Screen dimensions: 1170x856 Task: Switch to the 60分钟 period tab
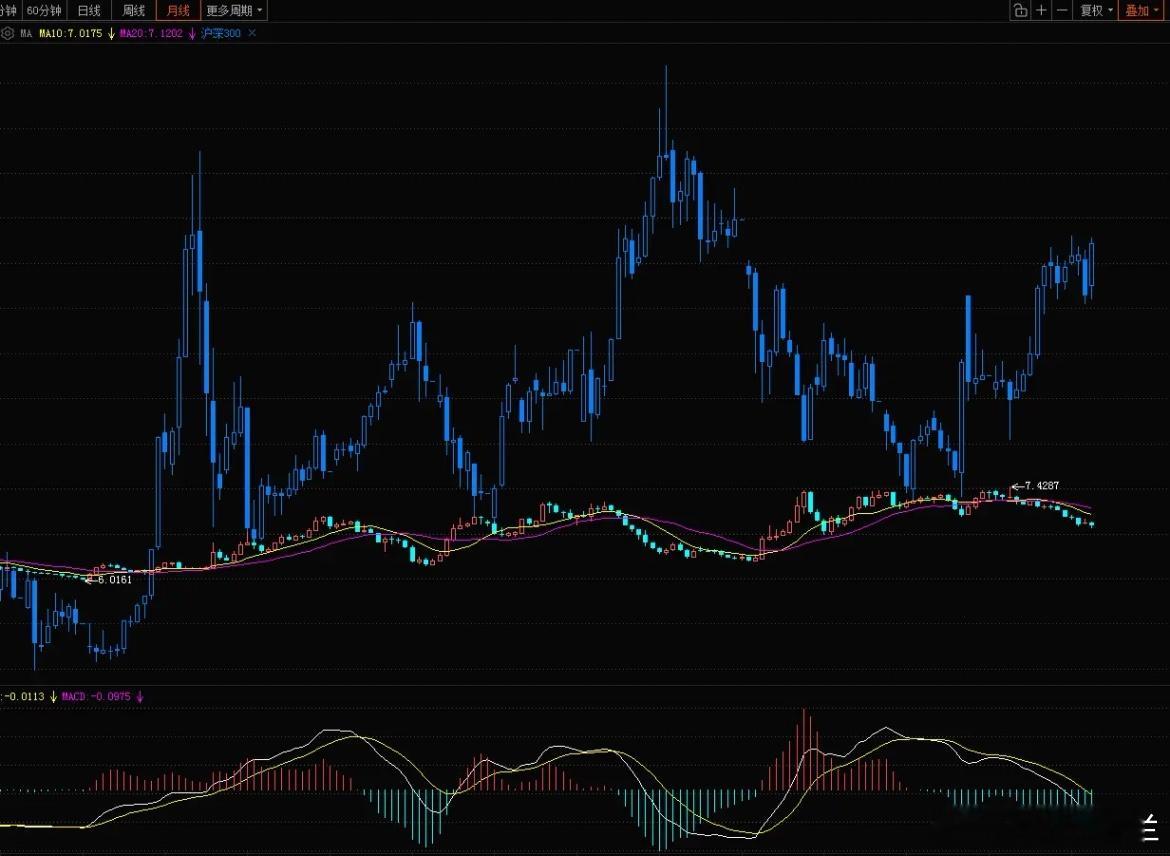(x=44, y=10)
